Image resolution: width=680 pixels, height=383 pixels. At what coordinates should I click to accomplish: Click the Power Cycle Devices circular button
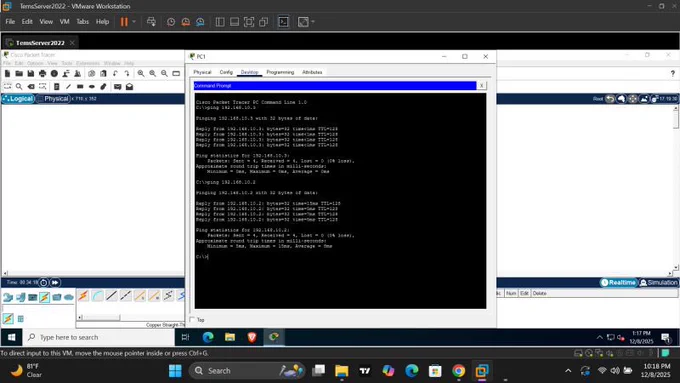(x=43, y=282)
